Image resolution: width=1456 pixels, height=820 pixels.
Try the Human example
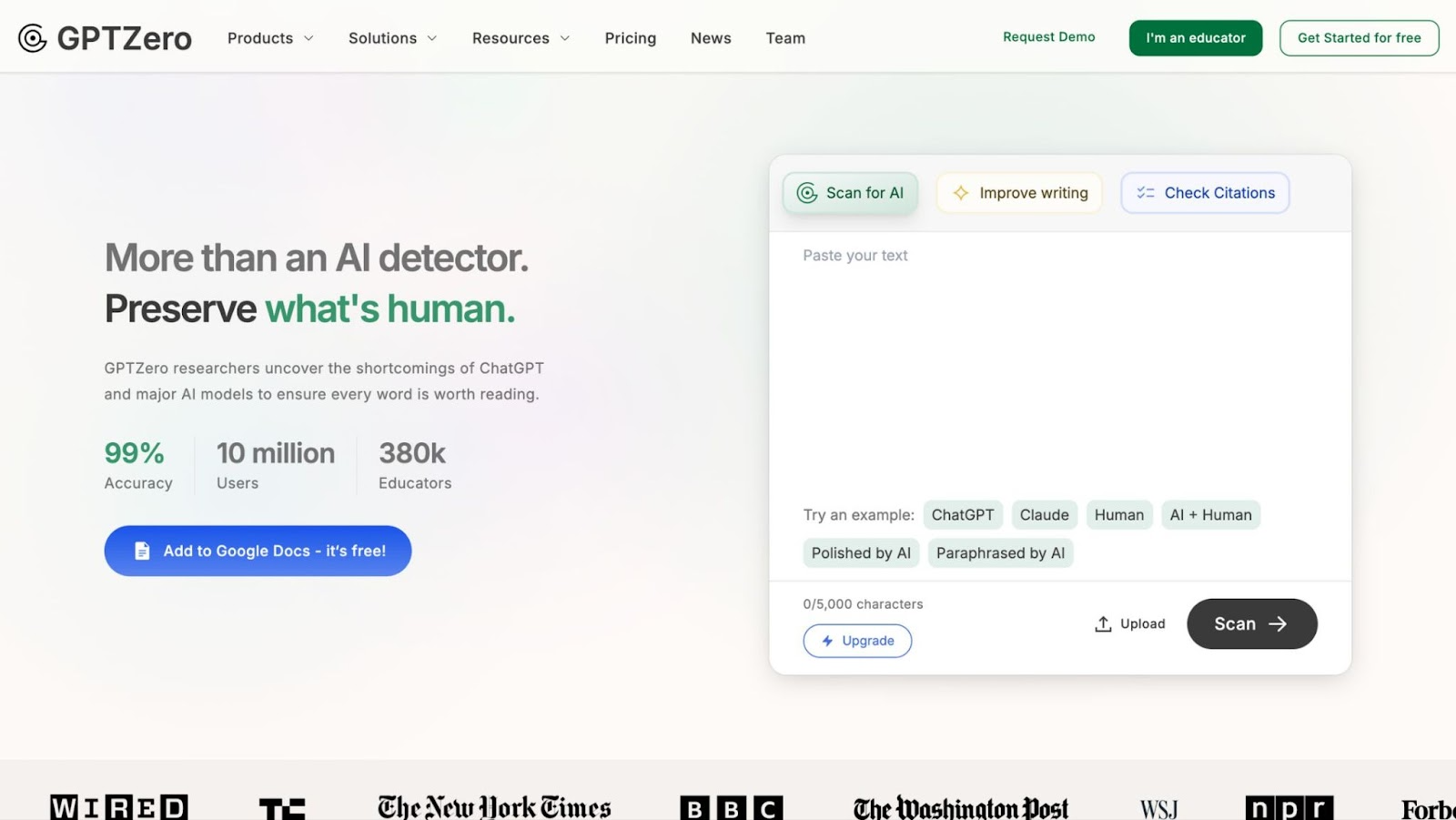click(1119, 515)
